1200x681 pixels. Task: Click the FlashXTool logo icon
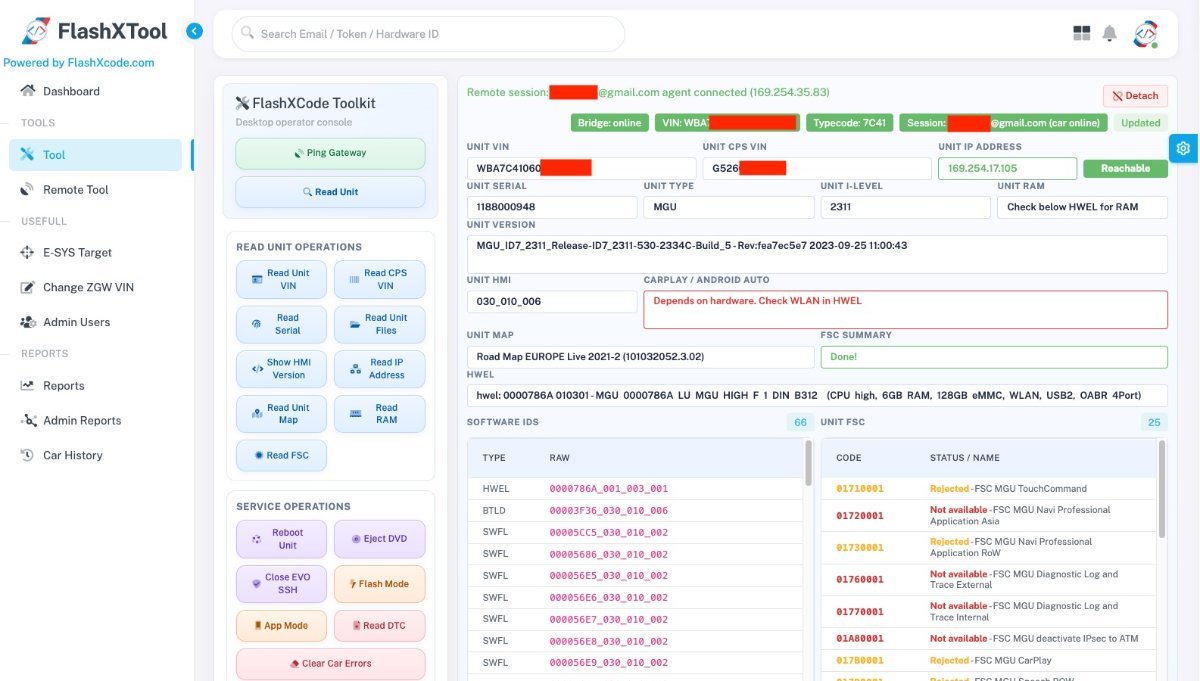(36, 31)
